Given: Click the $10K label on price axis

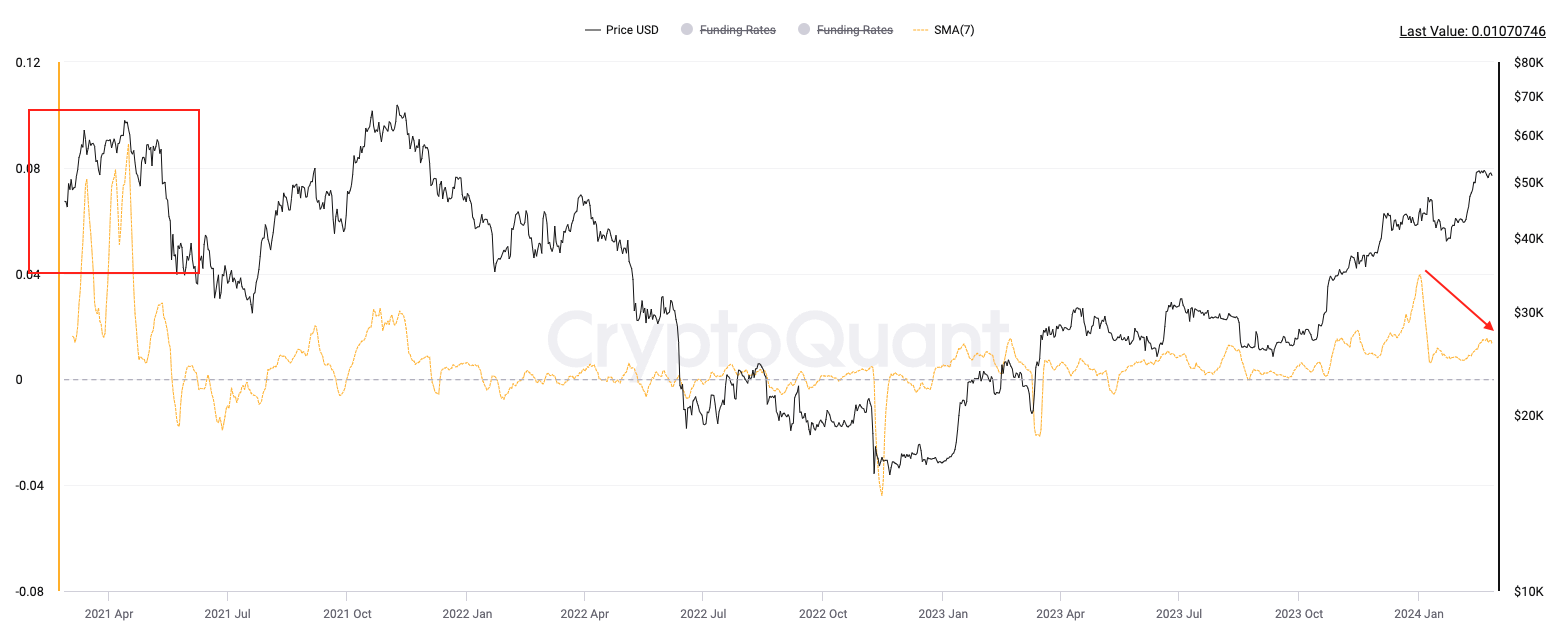Looking at the screenshot, I should point(1530,591).
